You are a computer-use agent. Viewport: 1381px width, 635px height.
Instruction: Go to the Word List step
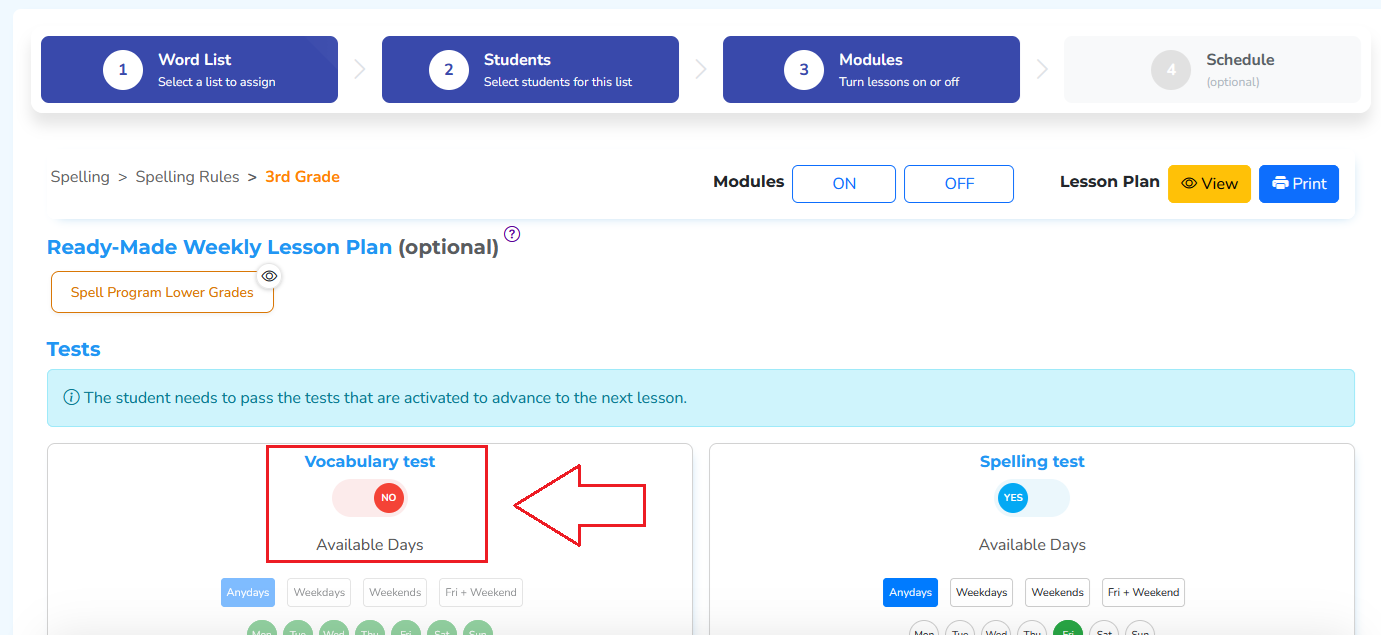coord(189,70)
